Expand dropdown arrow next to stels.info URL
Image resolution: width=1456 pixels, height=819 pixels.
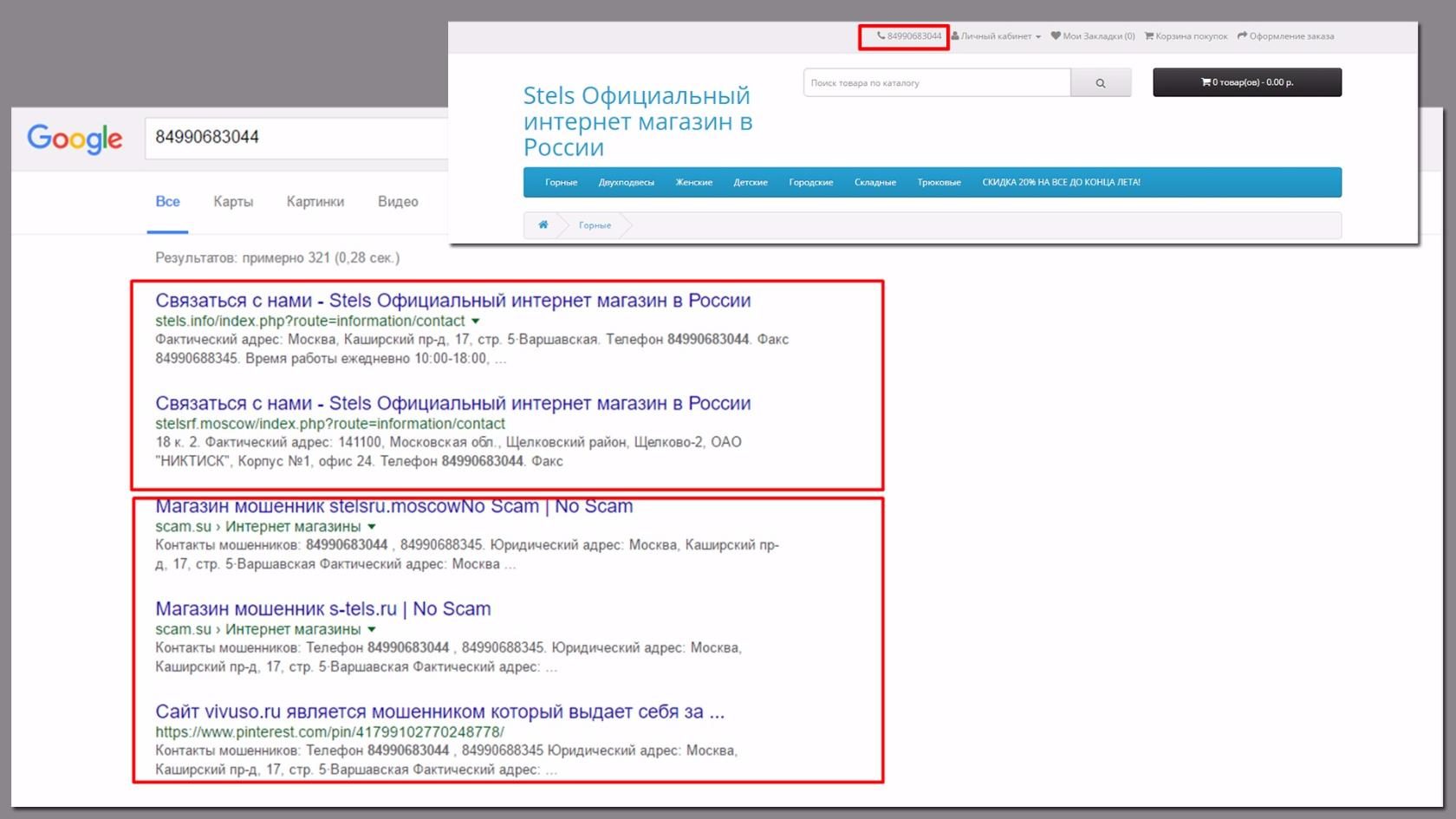(x=475, y=322)
